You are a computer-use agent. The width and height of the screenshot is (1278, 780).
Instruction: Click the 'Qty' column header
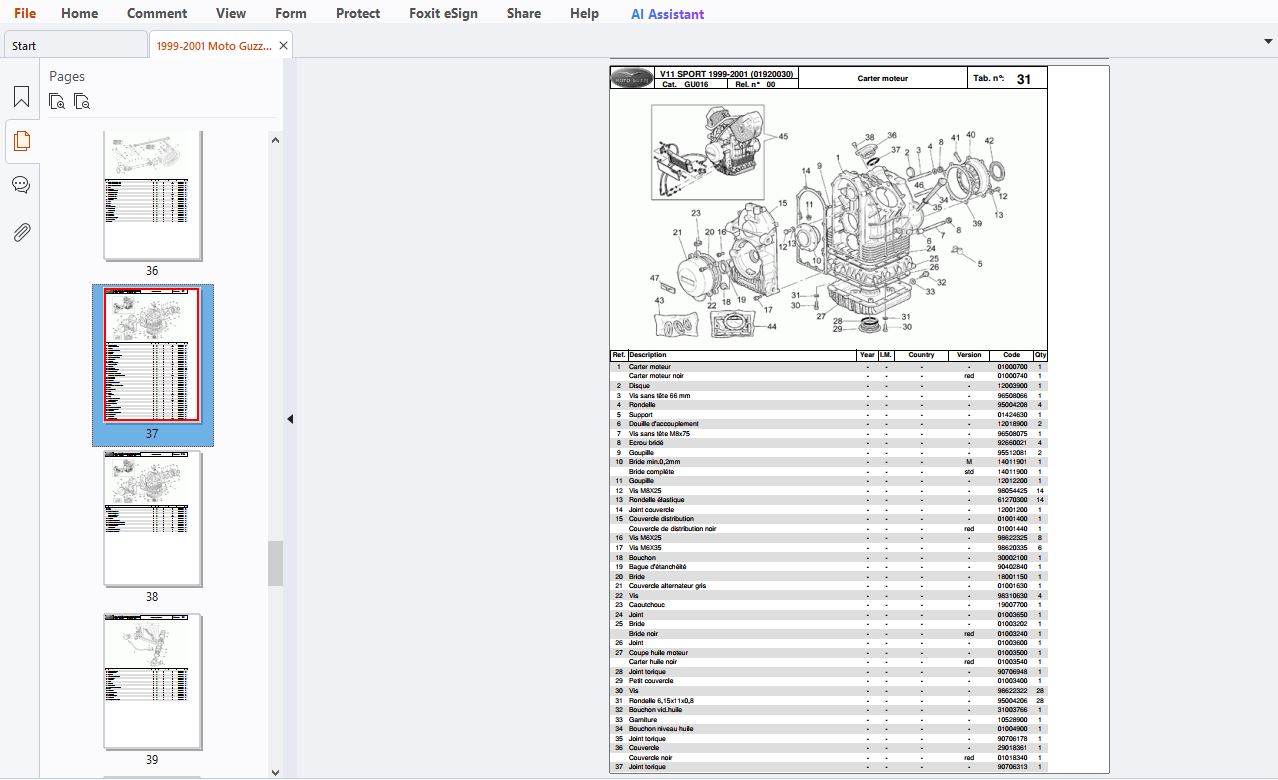click(x=1040, y=355)
